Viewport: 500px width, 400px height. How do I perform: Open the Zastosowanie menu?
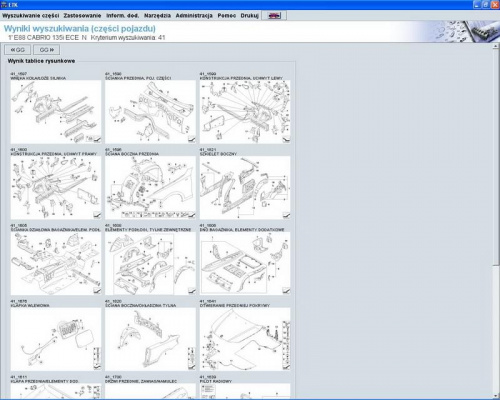(82, 16)
